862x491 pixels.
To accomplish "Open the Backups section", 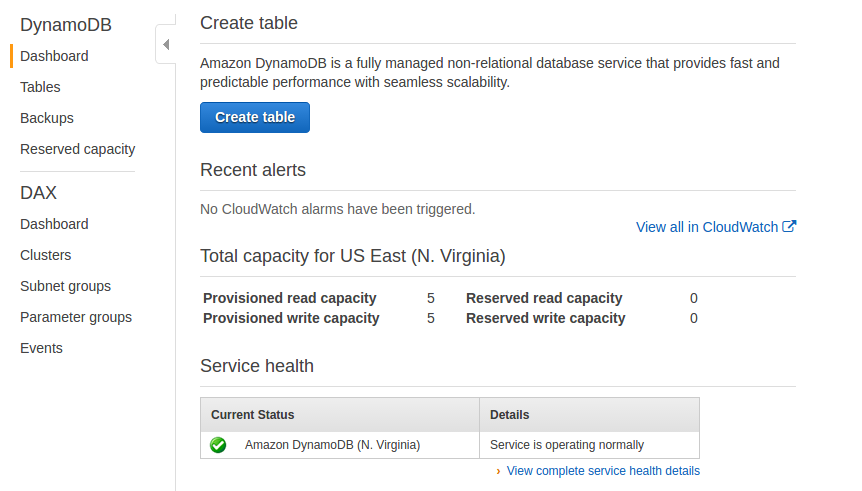I will tap(47, 118).
